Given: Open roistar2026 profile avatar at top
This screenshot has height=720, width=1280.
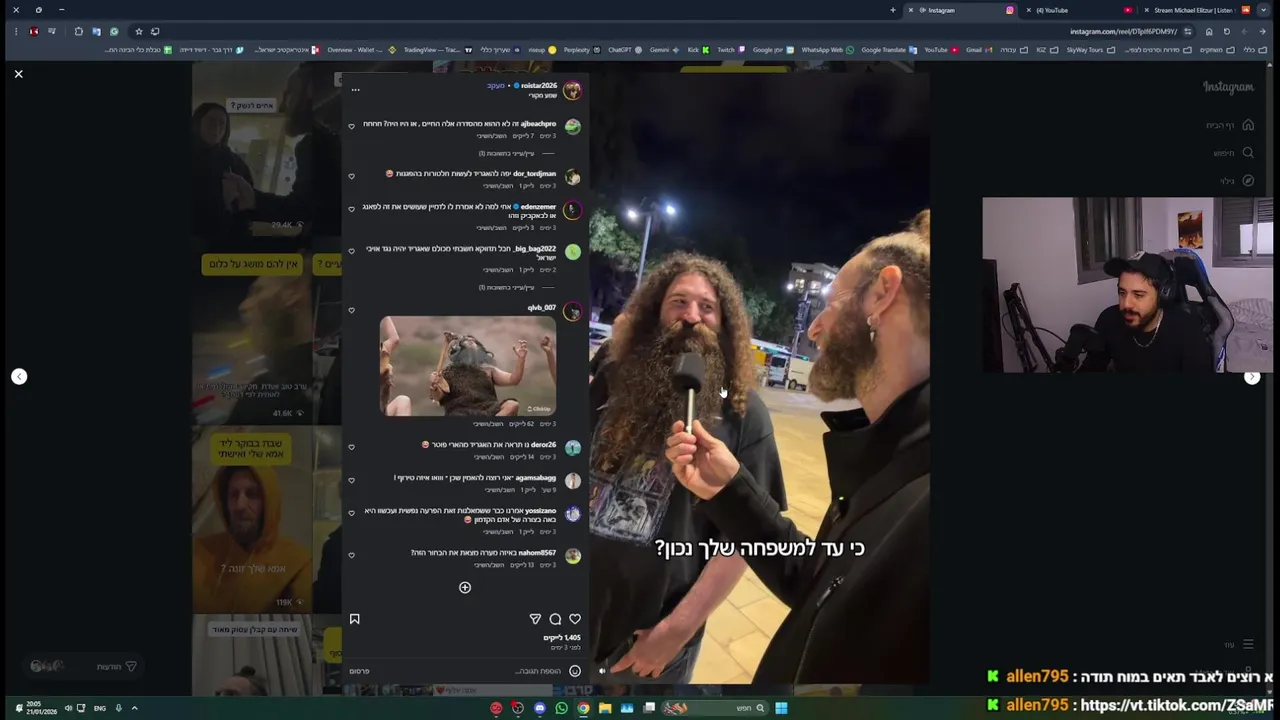Looking at the screenshot, I should pos(572,90).
